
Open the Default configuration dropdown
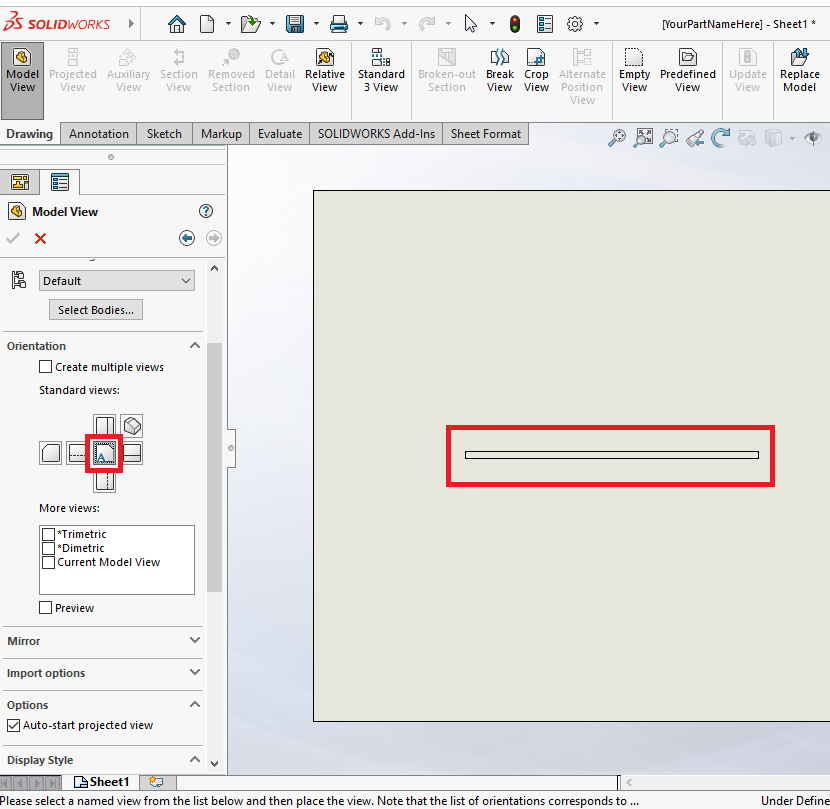tap(116, 280)
